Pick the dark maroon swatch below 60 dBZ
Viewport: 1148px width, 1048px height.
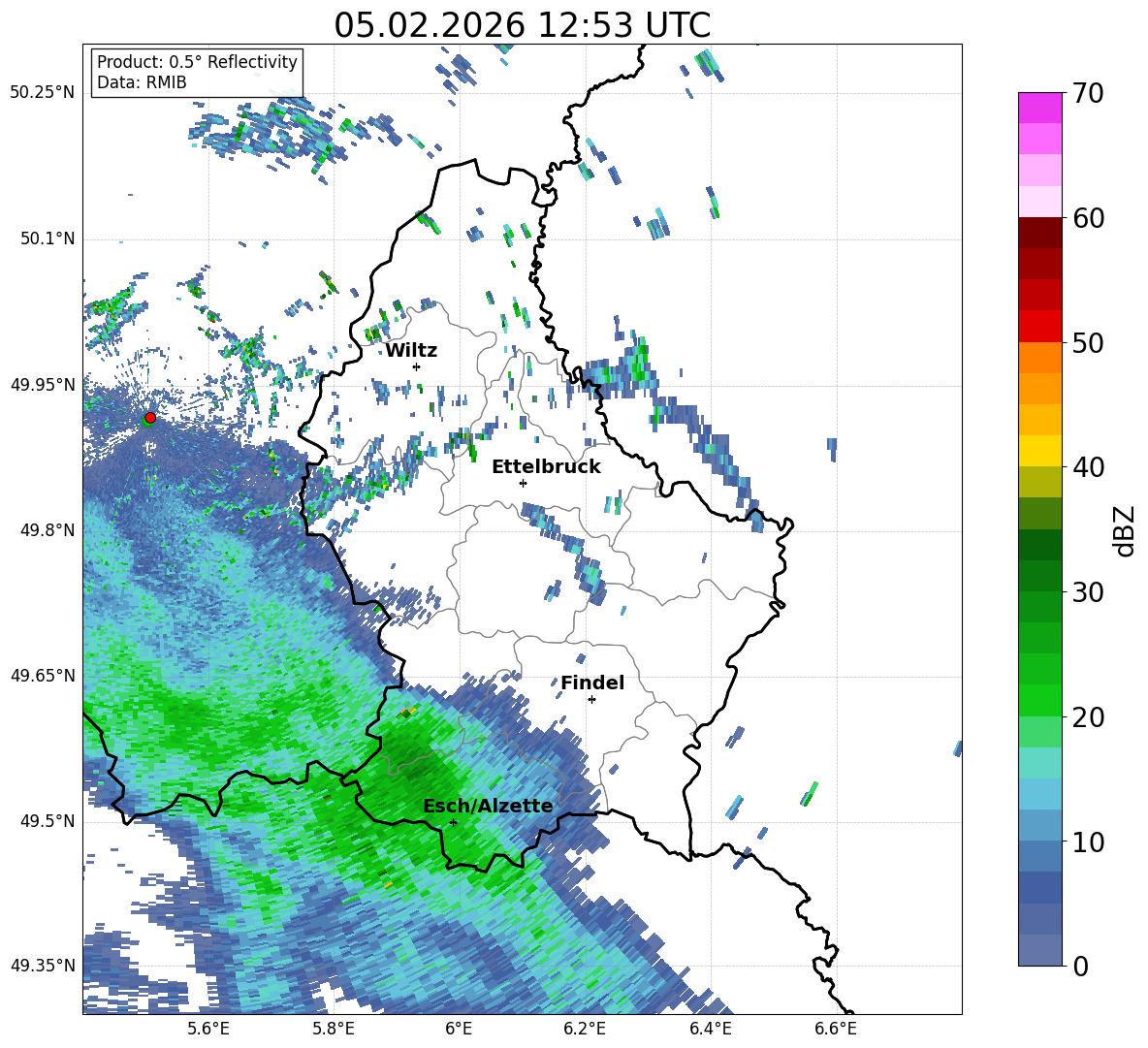pos(1039,233)
